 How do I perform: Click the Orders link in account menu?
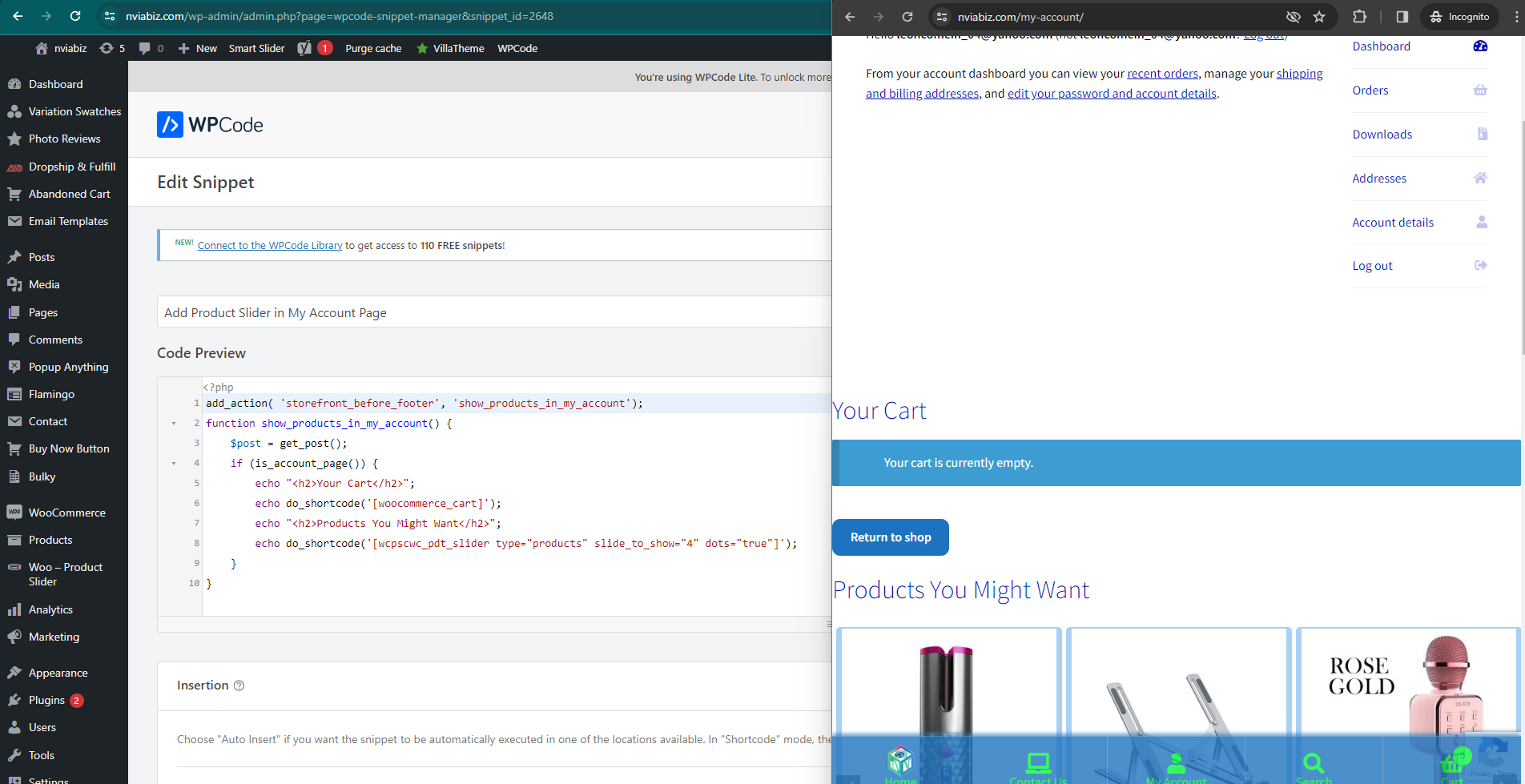coord(1370,90)
